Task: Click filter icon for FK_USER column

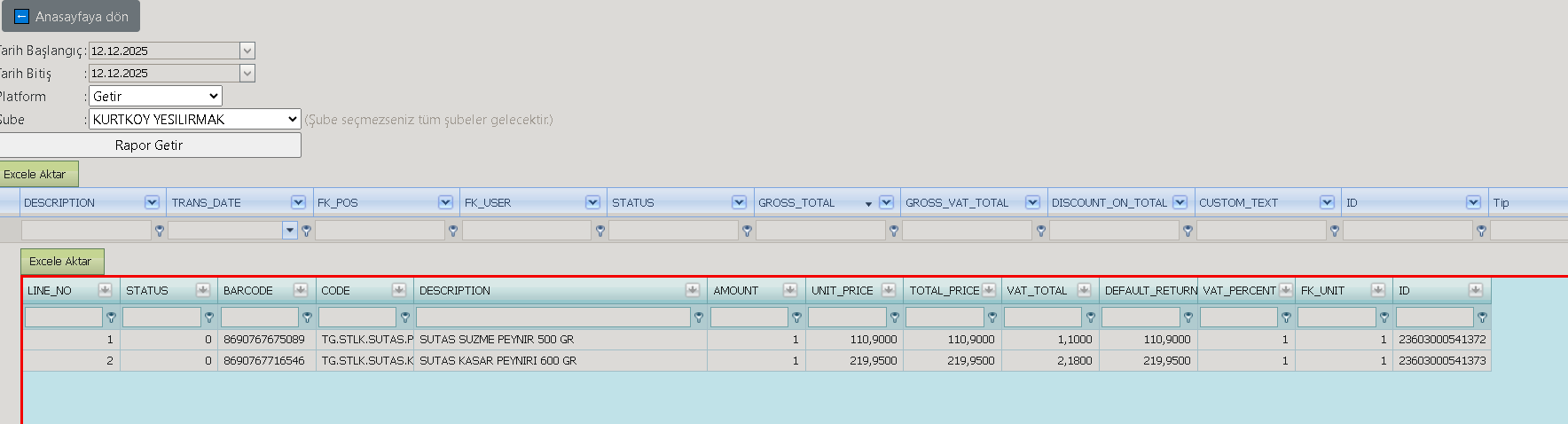Action: pos(600,231)
